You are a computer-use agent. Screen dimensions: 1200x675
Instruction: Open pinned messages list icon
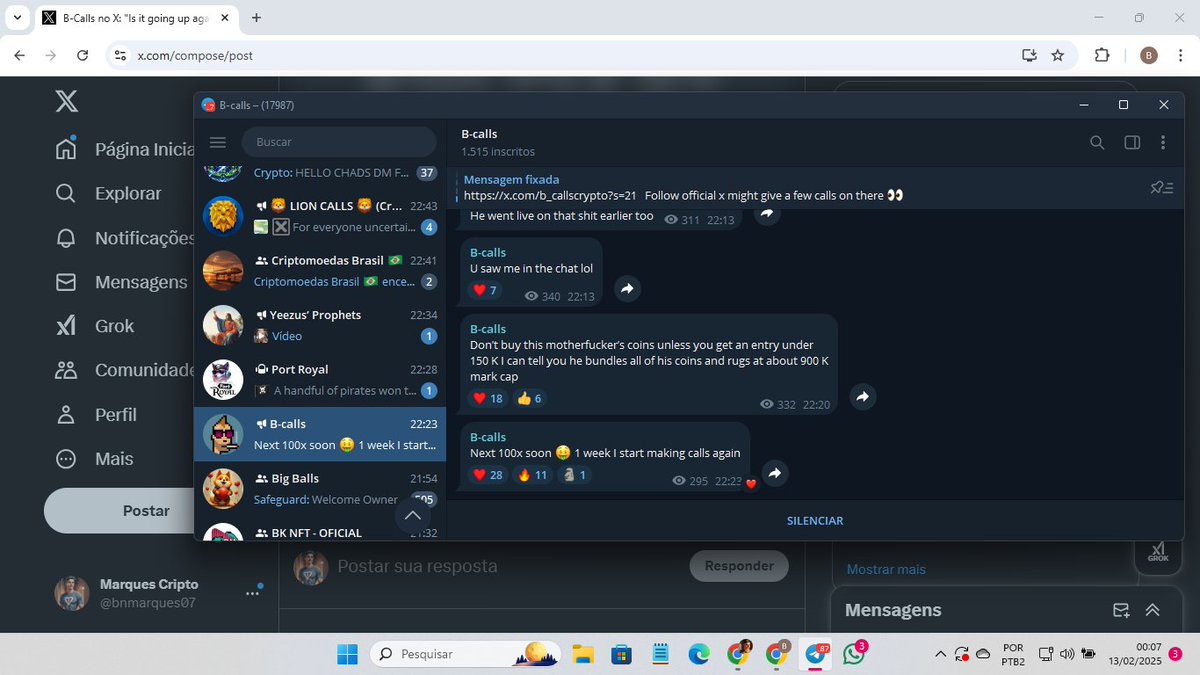coord(1162,187)
